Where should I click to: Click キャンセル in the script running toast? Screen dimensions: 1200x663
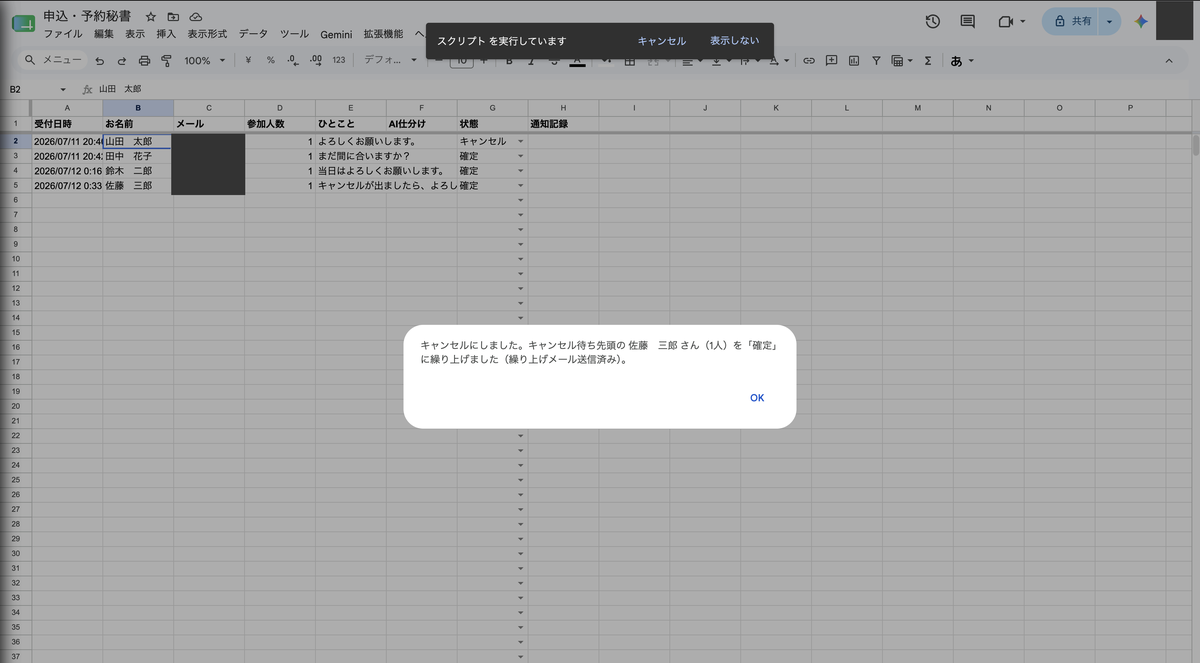[x=662, y=41]
